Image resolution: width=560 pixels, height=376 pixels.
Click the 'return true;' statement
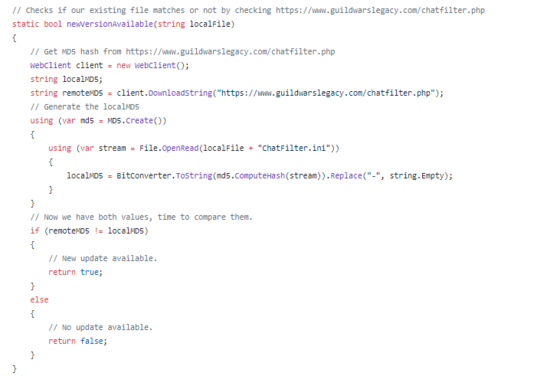point(75,272)
